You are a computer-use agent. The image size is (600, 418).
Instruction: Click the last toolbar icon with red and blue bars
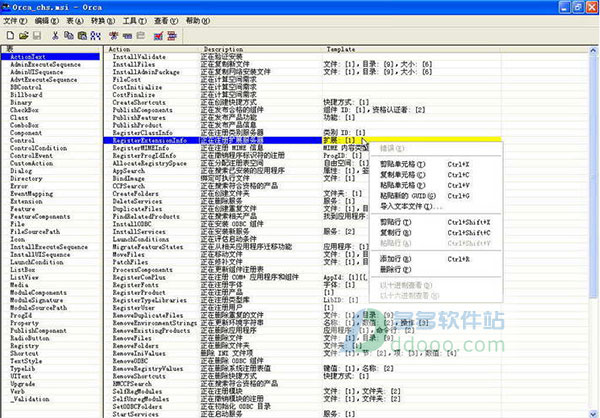click(x=172, y=36)
